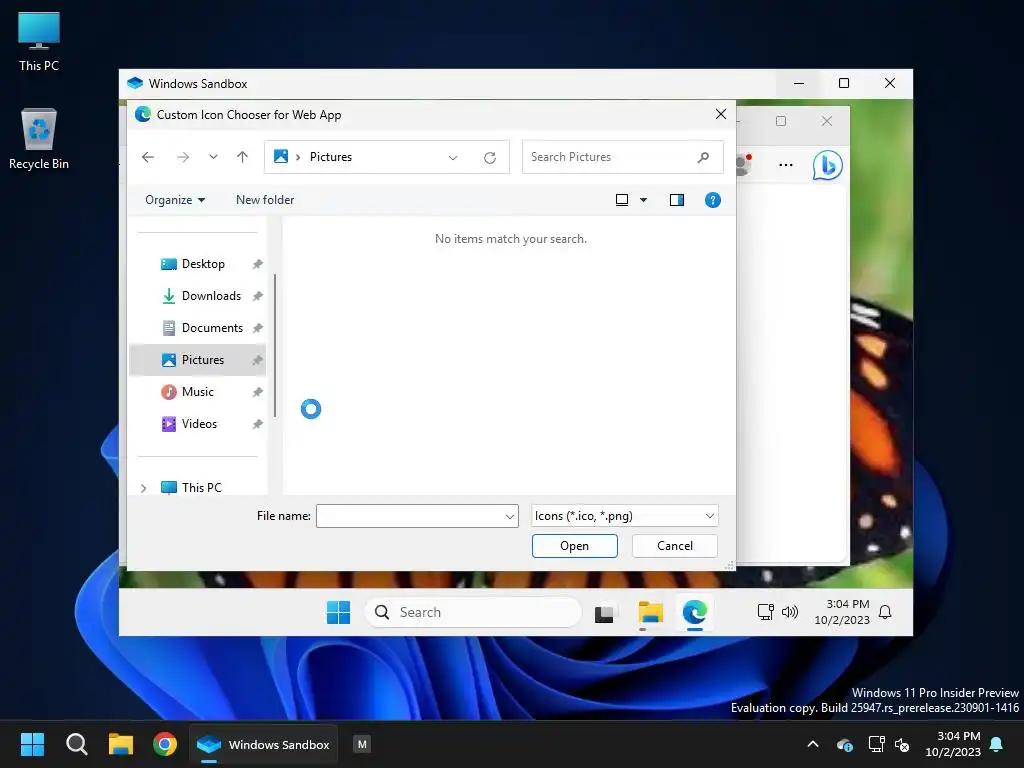The image size is (1024, 768).
Task: Select Music in navigation pane
Action: (197, 392)
